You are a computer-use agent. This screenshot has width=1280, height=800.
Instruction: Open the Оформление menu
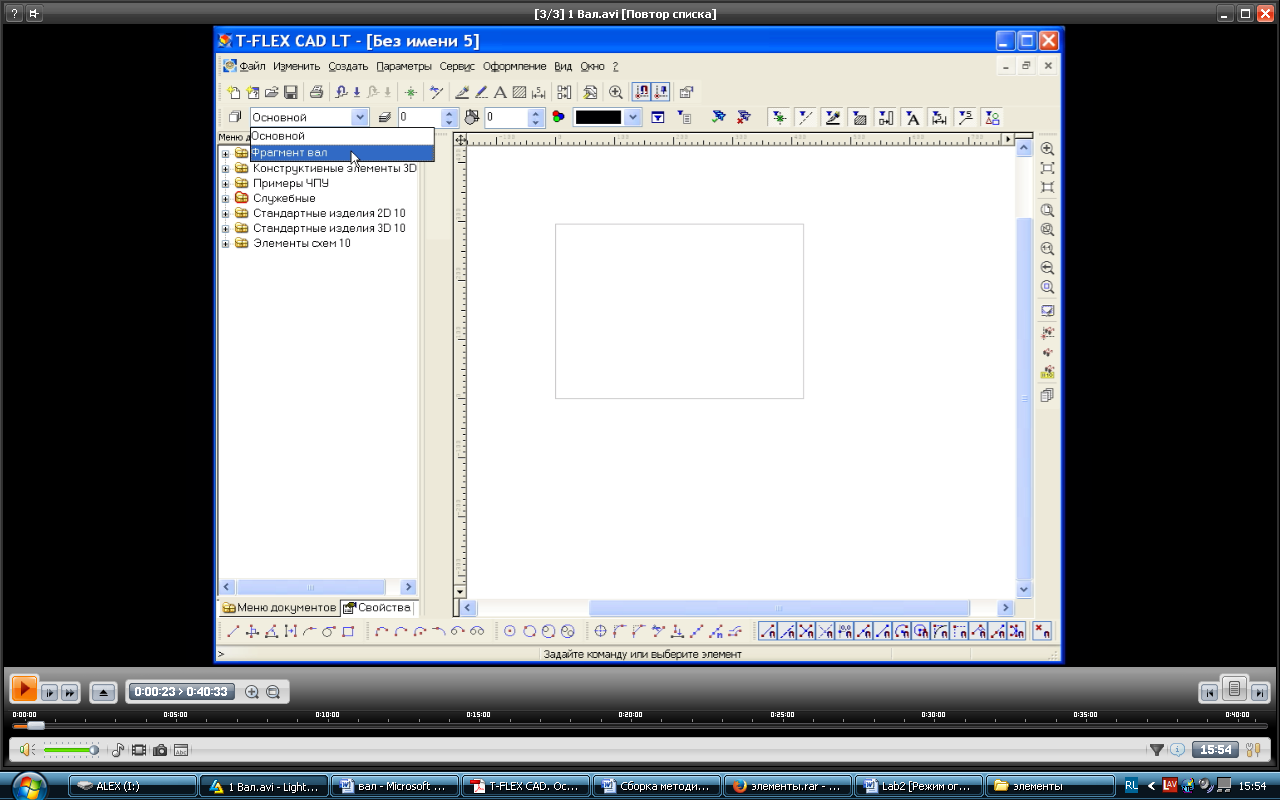[514, 66]
